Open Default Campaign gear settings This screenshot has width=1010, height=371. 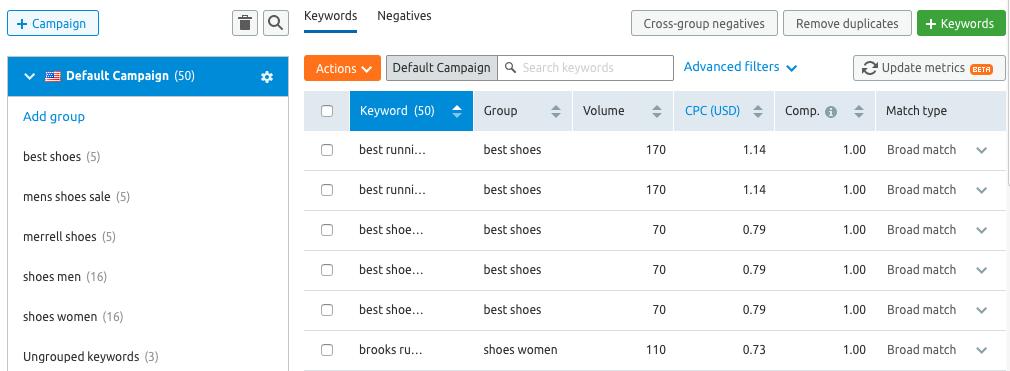coord(267,77)
